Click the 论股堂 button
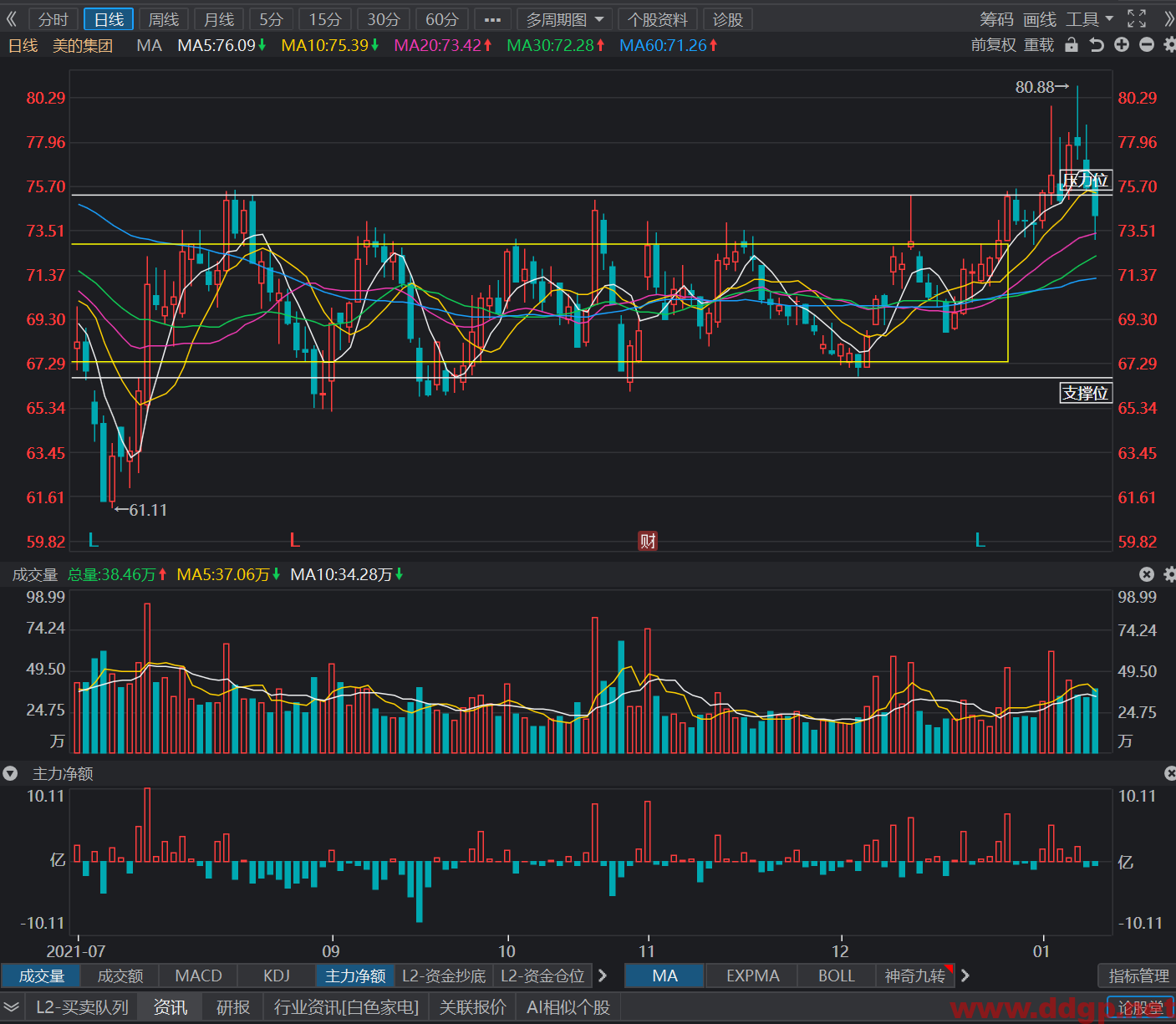 [1140, 1008]
